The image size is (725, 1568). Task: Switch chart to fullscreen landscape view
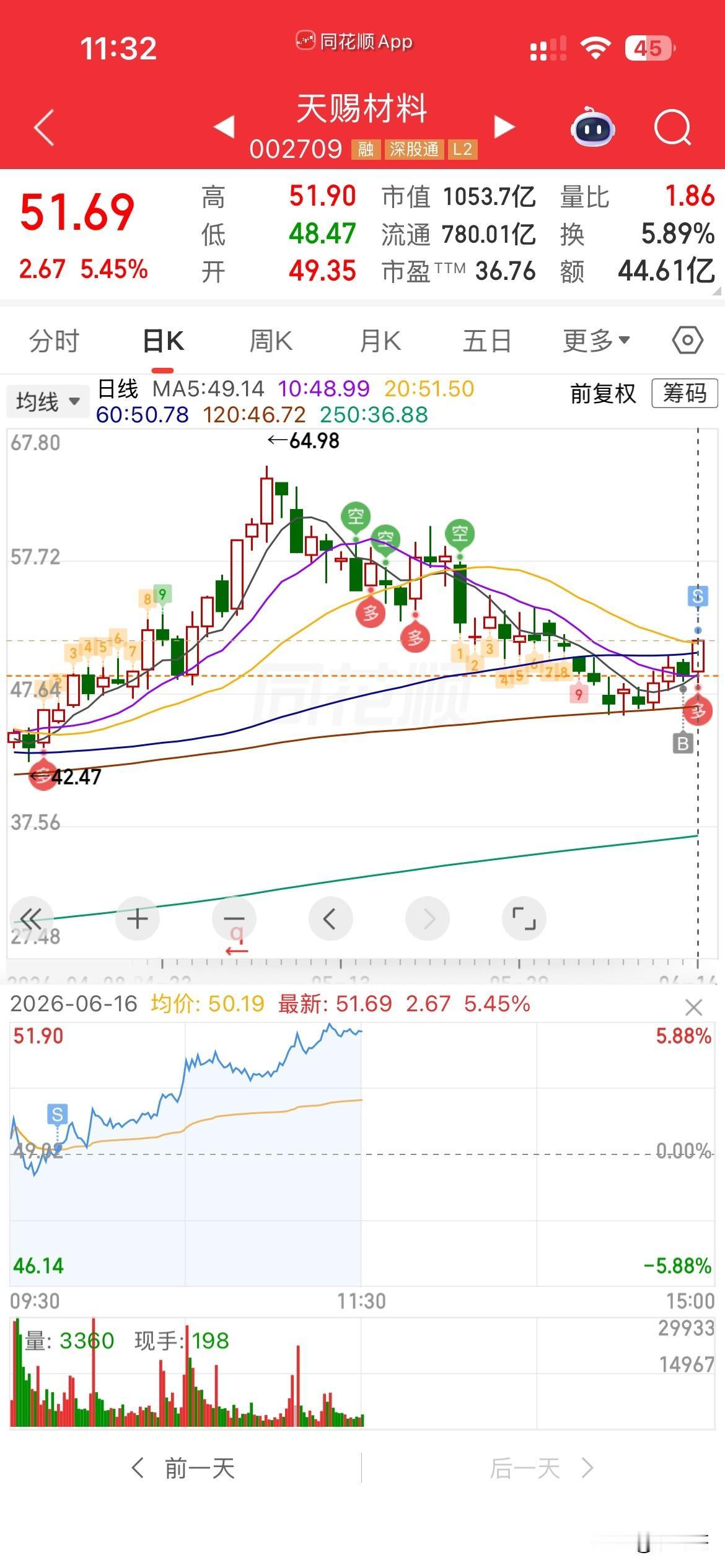click(x=524, y=918)
